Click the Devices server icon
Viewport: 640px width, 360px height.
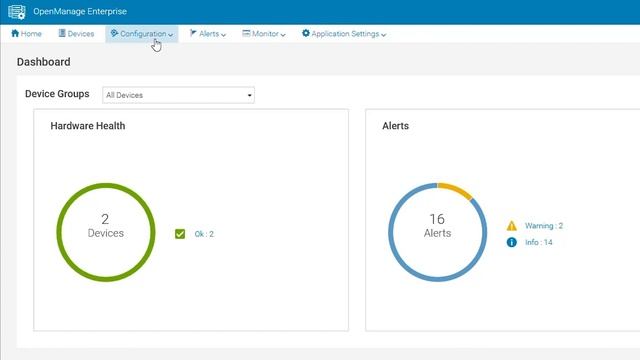pyautogui.click(x=62, y=33)
